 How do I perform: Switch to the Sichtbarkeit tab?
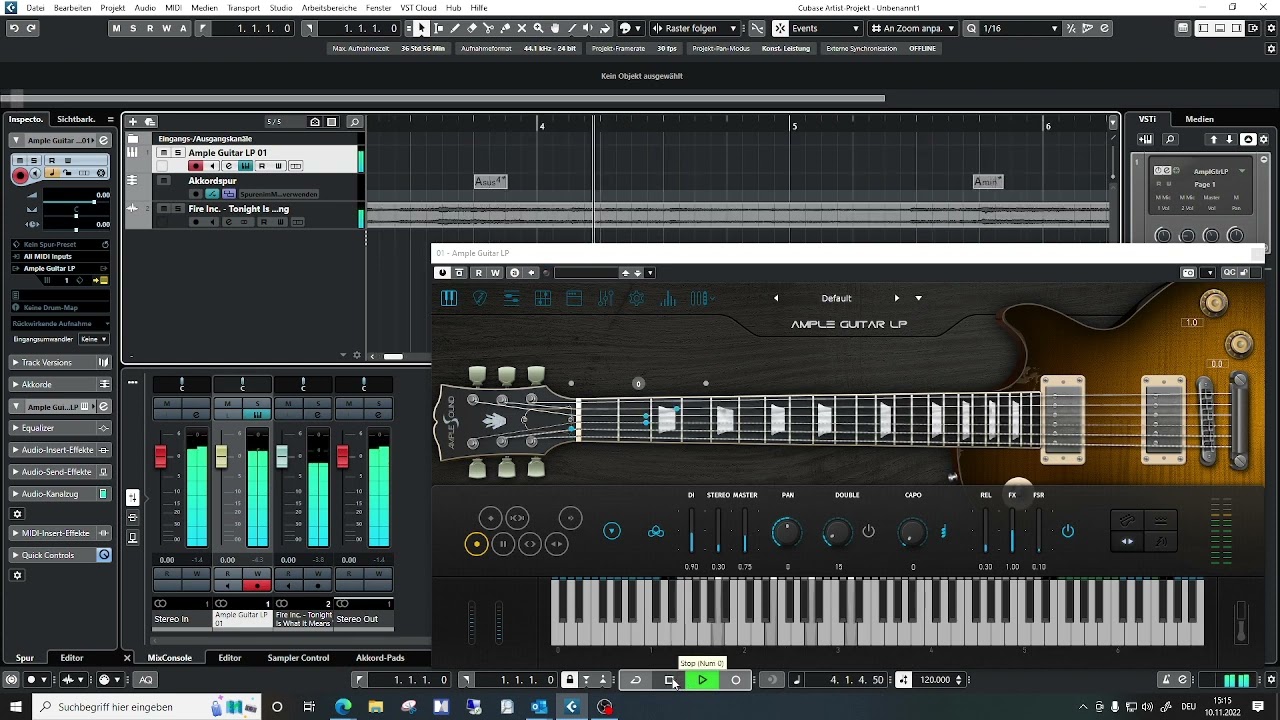click(77, 119)
